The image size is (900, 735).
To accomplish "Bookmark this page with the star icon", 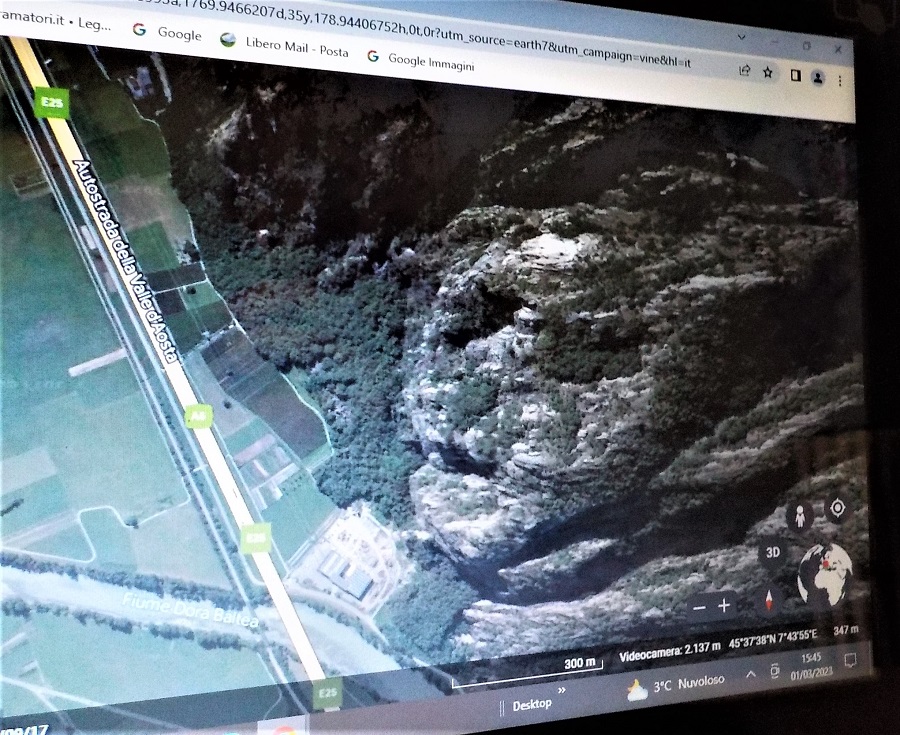I will (x=767, y=72).
